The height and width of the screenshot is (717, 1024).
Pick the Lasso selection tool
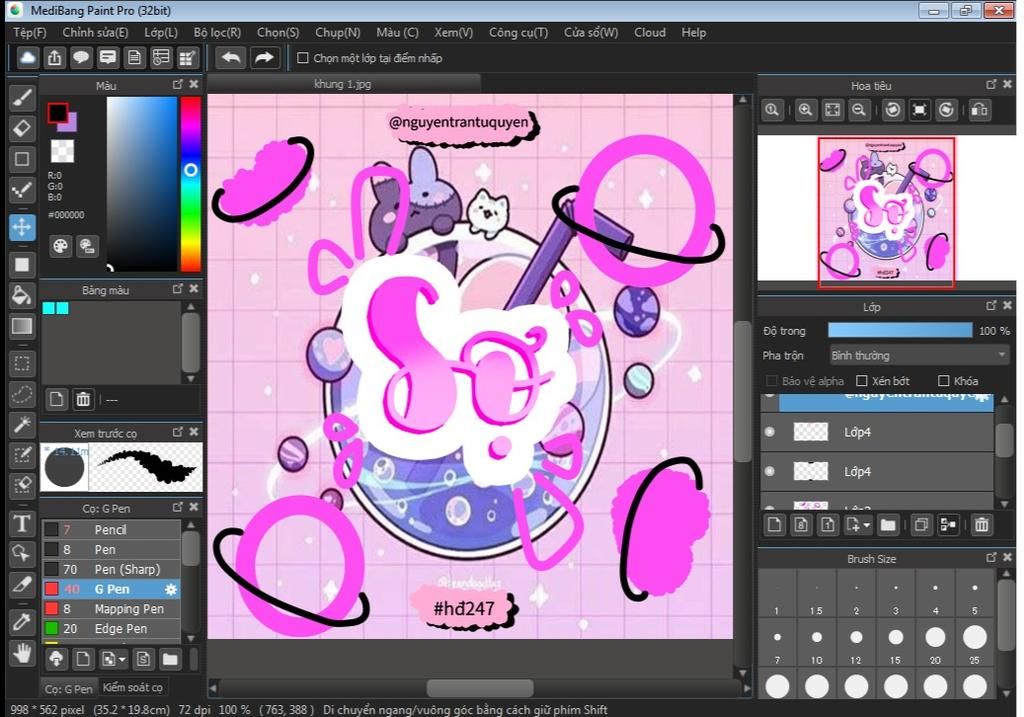tap(22, 394)
